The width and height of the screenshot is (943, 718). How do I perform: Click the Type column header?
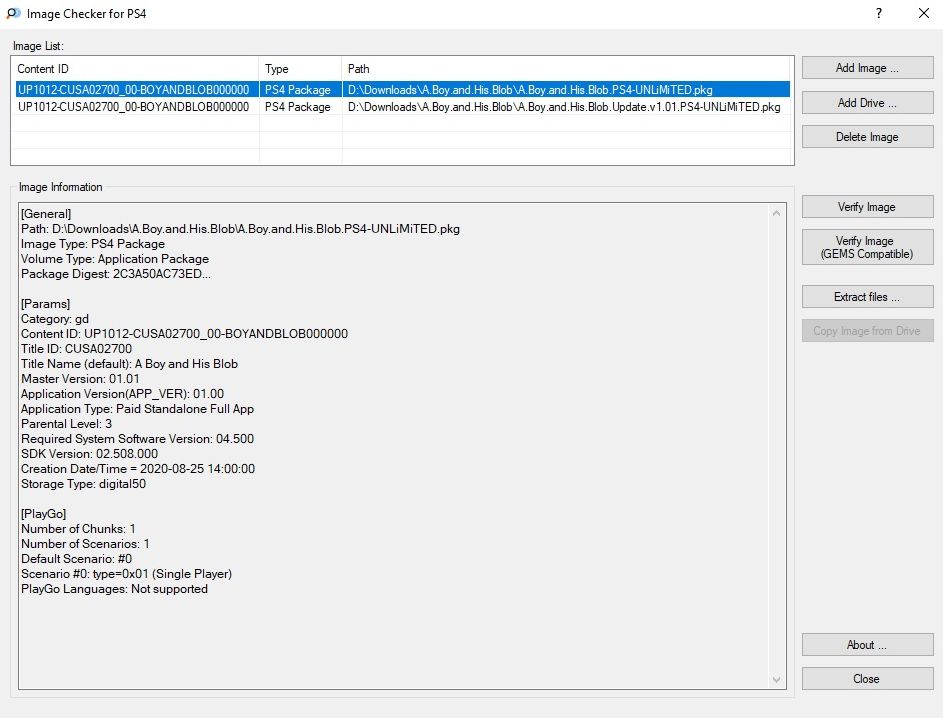tap(301, 69)
